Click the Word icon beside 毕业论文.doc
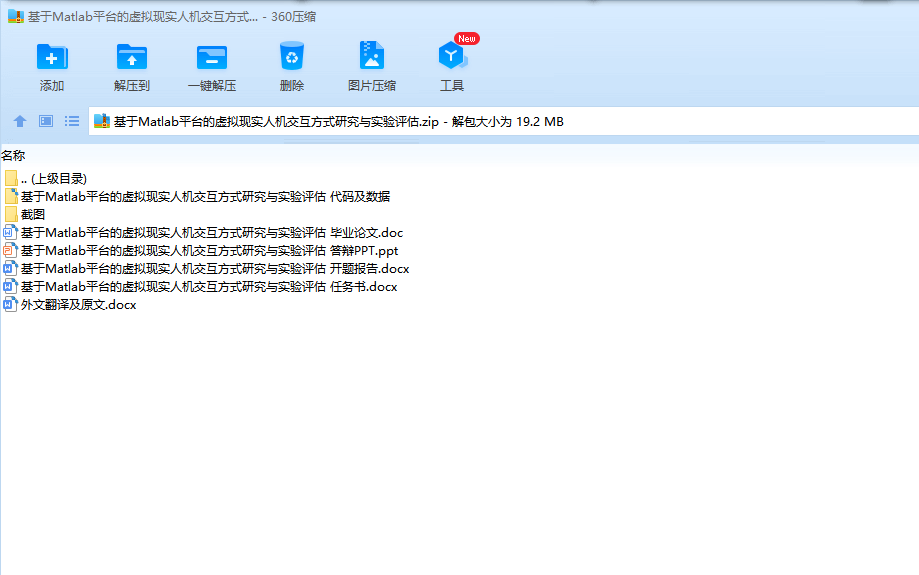This screenshot has height=575, width=919. pyautogui.click(x=11, y=233)
